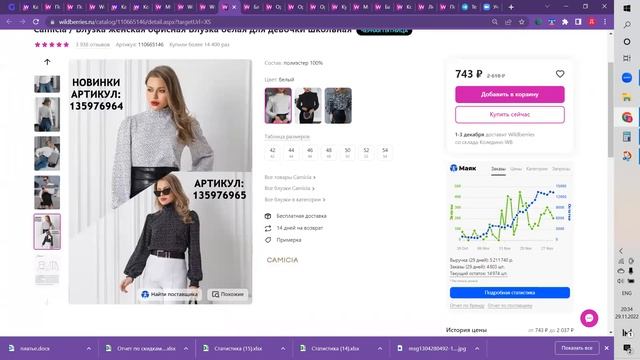
Task: Switch to the 'Категории' tab in Mayak widget
Action: click(x=537, y=169)
